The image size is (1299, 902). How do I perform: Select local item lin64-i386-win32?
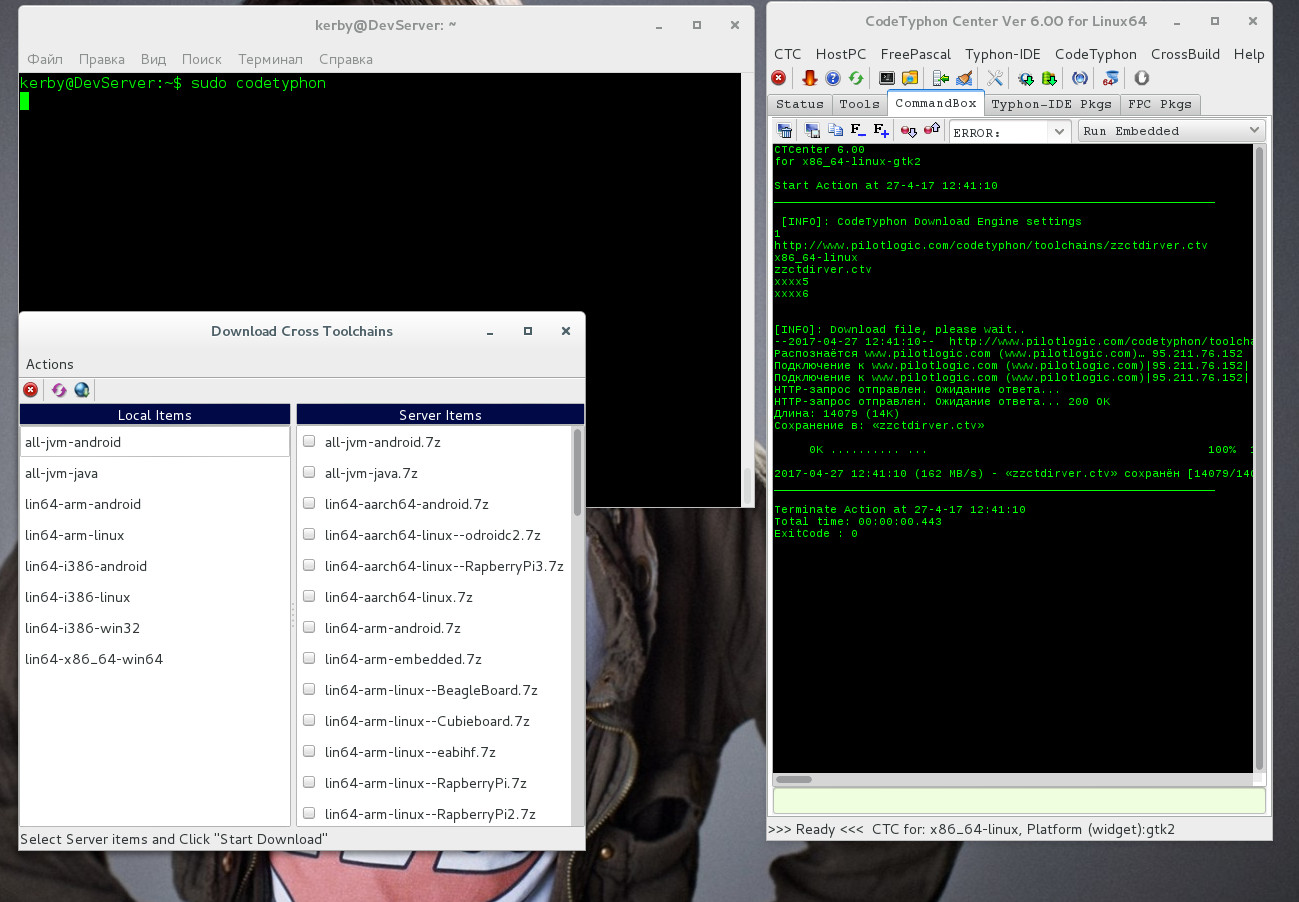tap(155, 628)
